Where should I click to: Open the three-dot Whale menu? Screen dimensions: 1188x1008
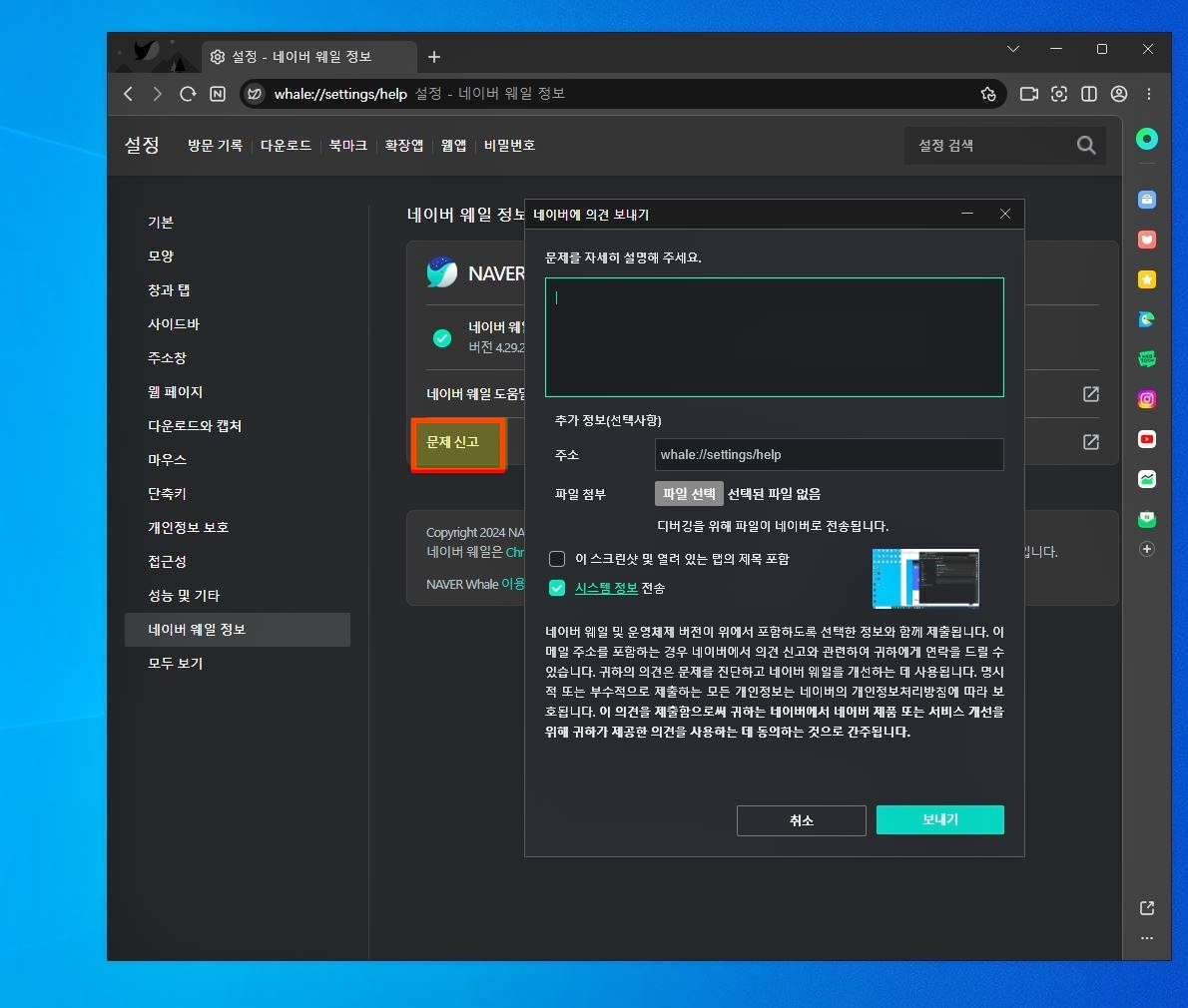coord(1149,94)
